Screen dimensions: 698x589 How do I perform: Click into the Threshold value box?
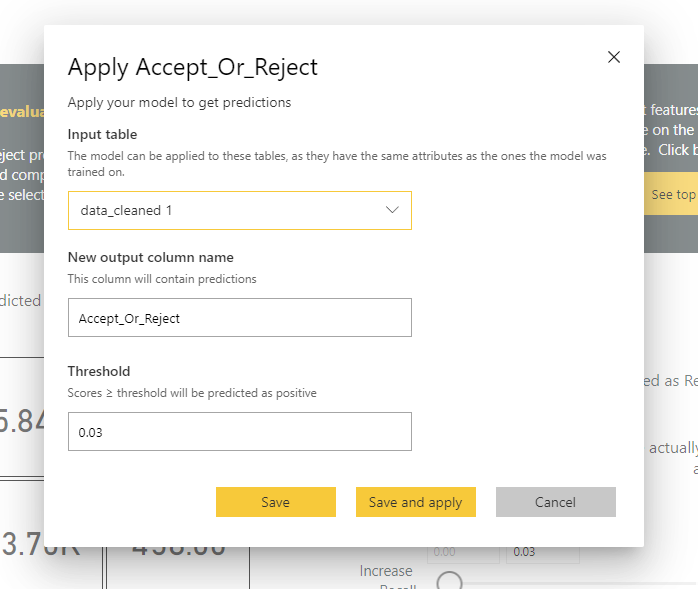(x=239, y=432)
